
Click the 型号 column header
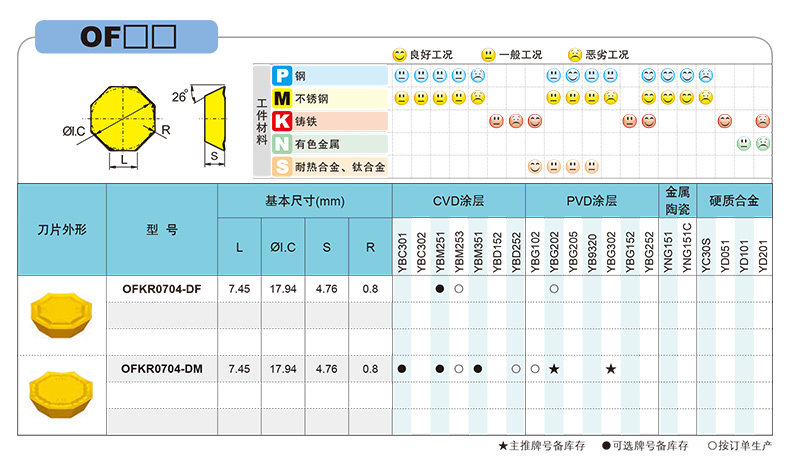[x=162, y=230]
